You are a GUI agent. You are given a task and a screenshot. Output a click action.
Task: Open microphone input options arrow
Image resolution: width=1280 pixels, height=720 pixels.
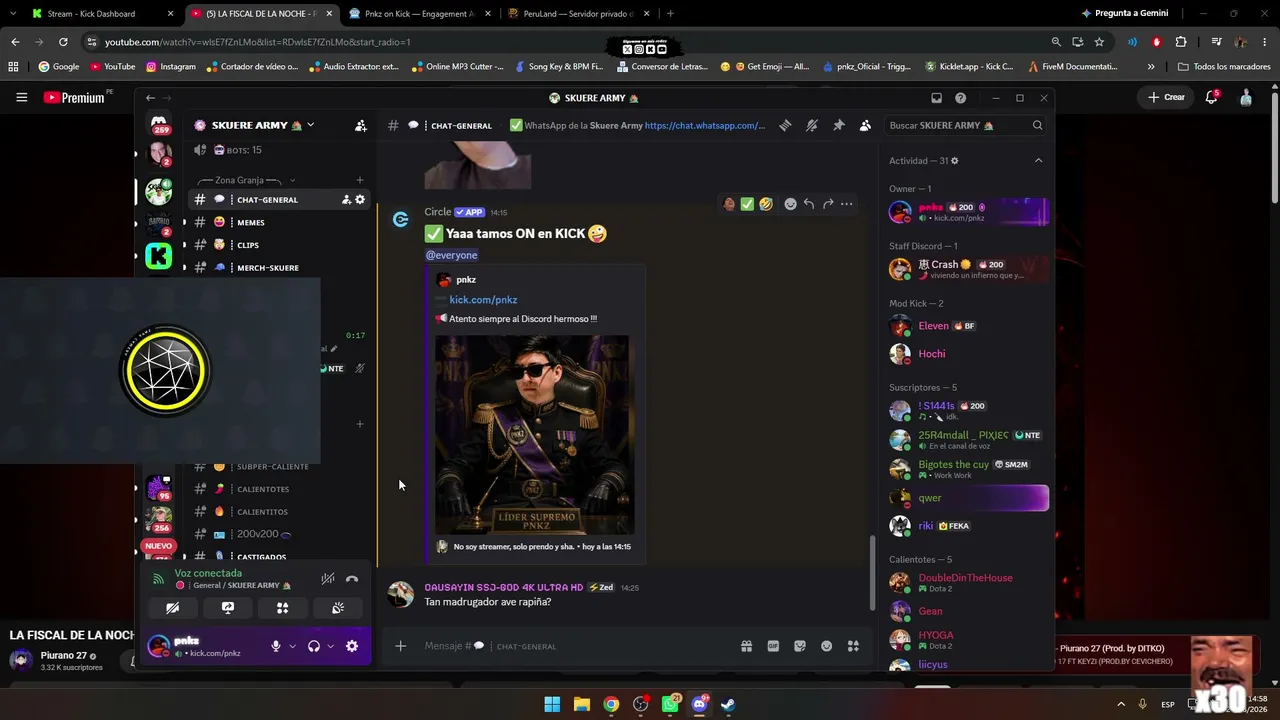(x=292, y=646)
